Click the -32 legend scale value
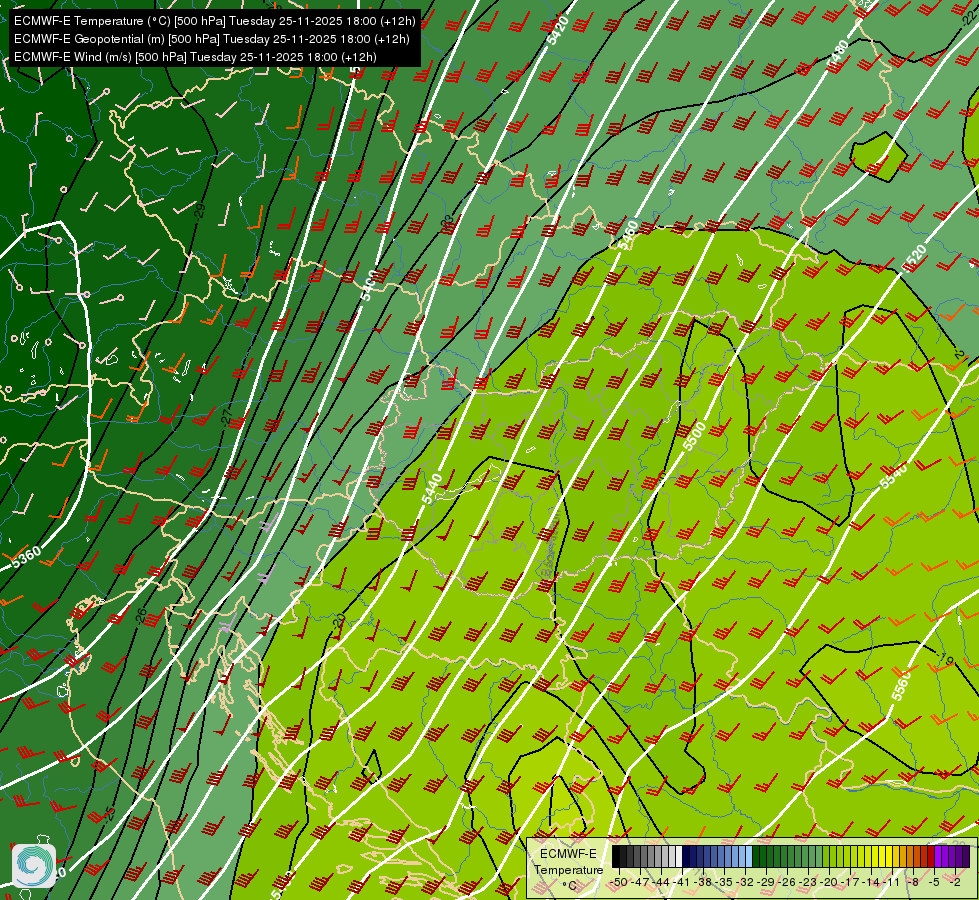The width and height of the screenshot is (979, 900). click(x=745, y=883)
